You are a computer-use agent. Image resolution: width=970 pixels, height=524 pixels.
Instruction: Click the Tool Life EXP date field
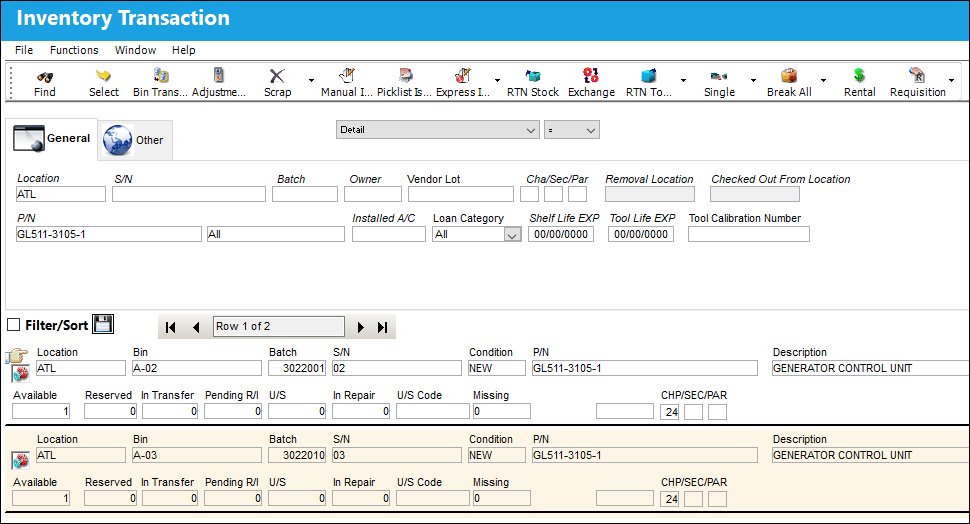[x=641, y=234]
